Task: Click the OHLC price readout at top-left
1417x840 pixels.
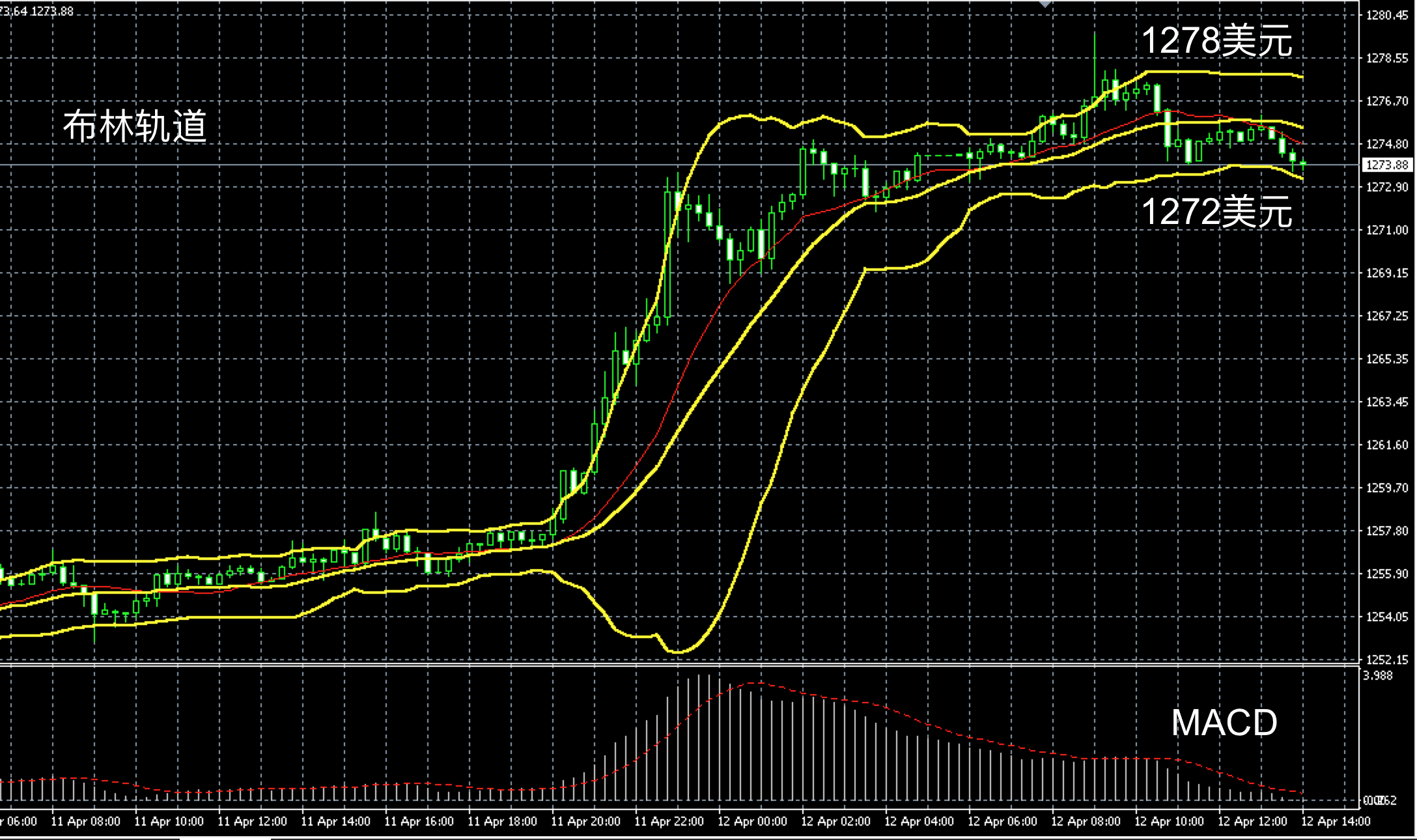Action: click(x=37, y=11)
